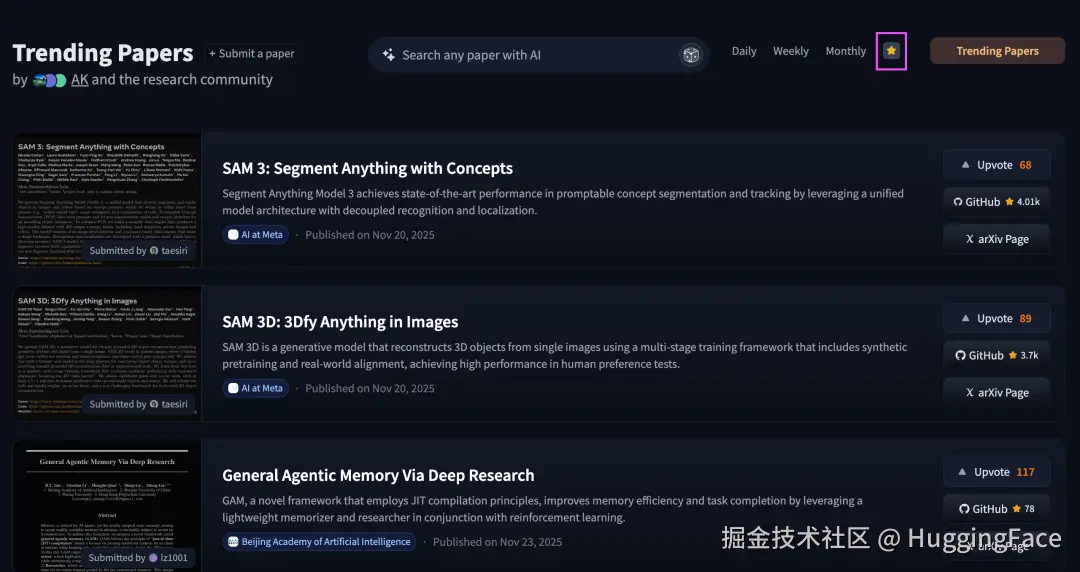Click 'Published on Nov 23, 2025' text
Screen dimensions: 1080x572
(497, 542)
